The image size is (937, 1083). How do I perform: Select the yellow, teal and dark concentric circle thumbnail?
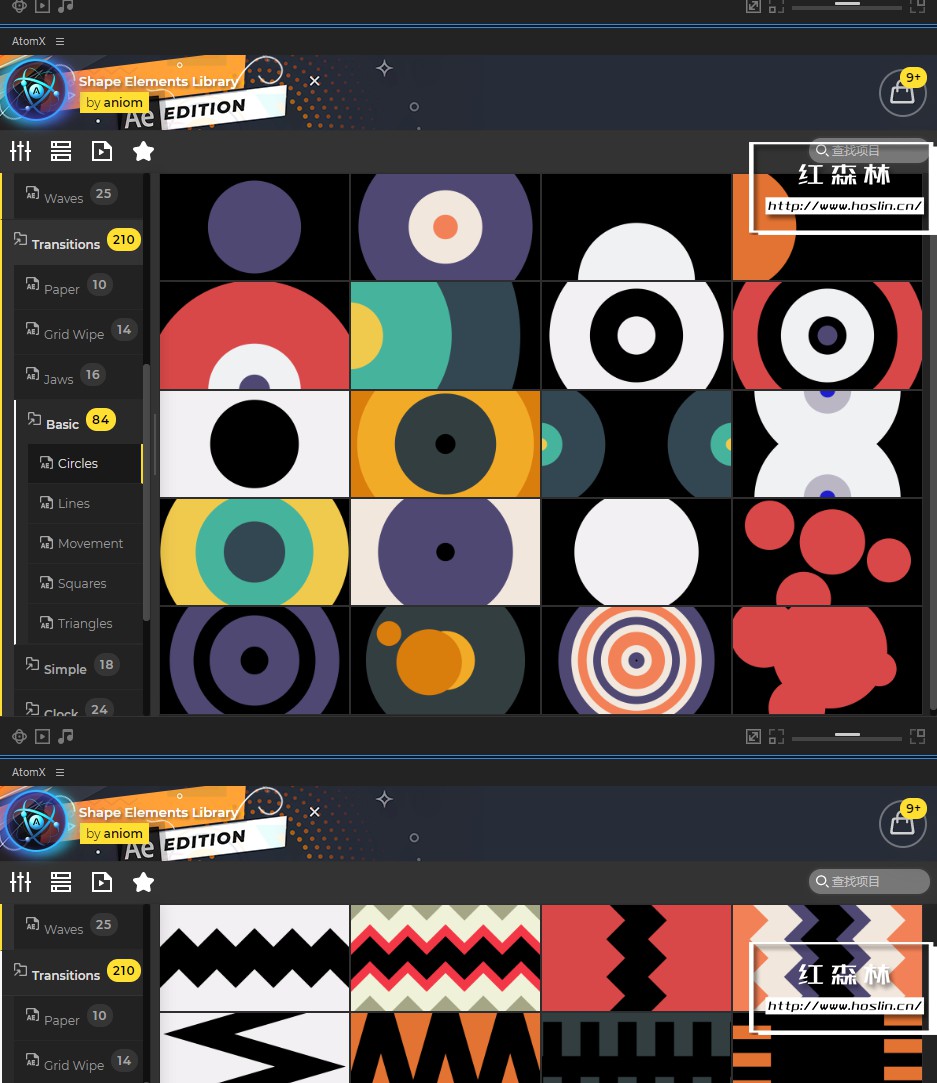click(x=254, y=552)
